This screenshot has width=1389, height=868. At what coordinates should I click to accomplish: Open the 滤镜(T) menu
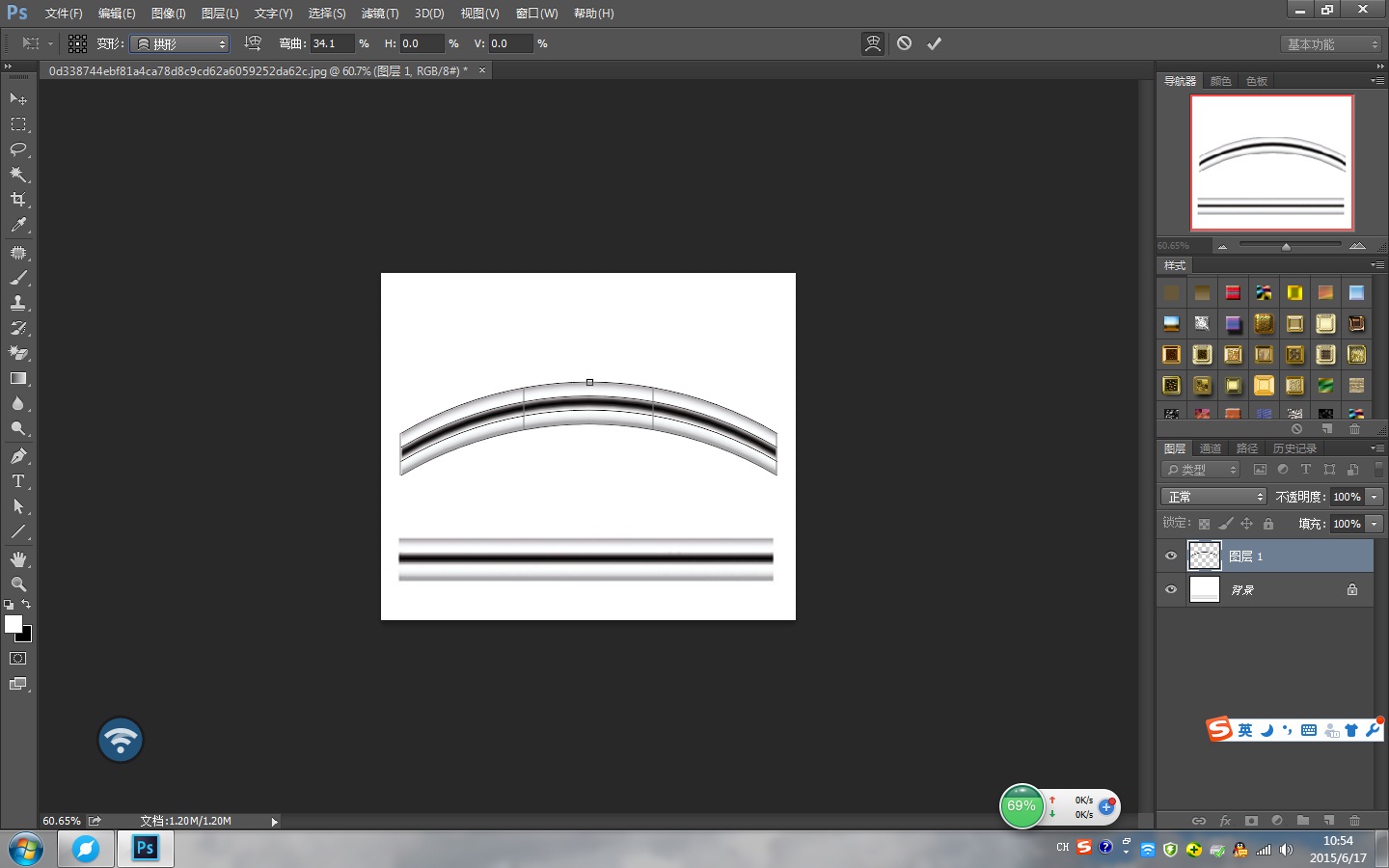click(379, 14)
